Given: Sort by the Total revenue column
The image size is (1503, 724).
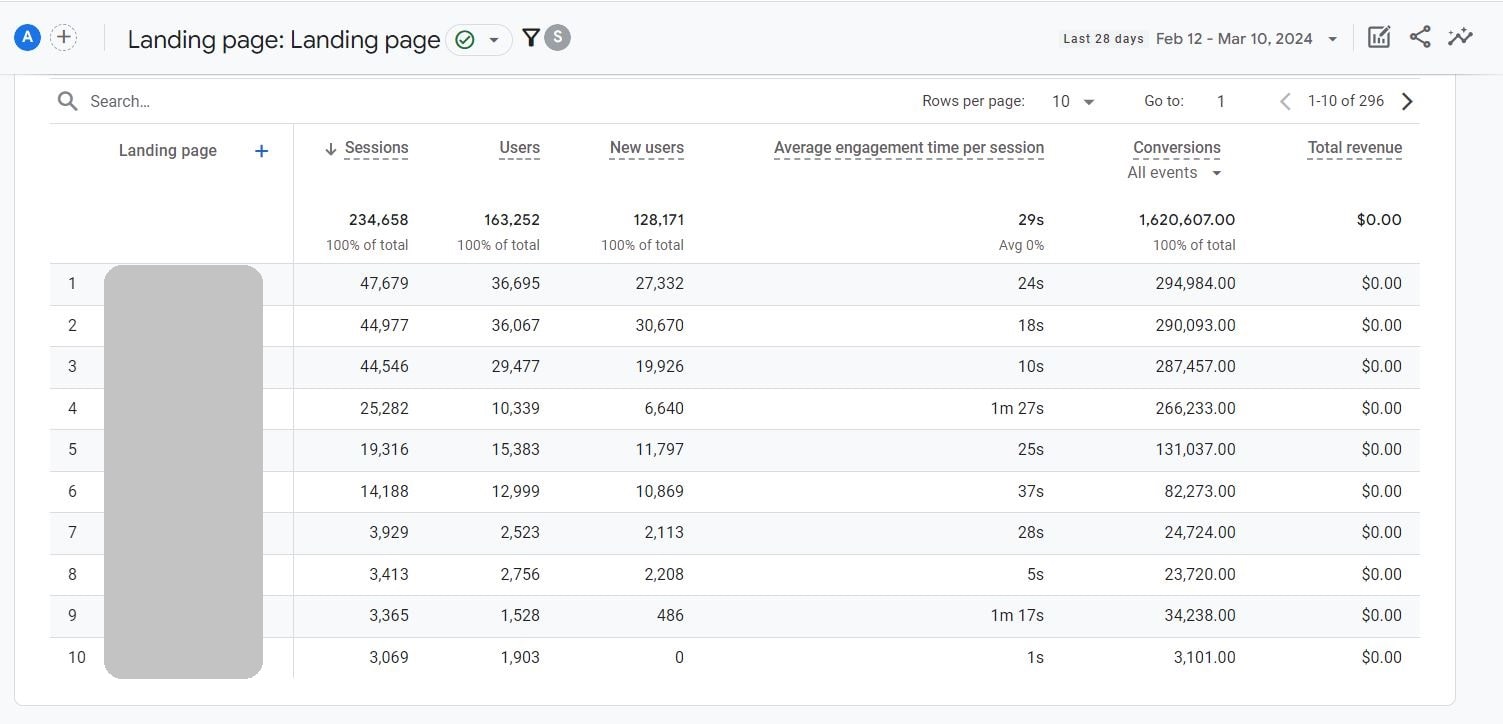Looking at the screenshot, I should [1354, 148].
